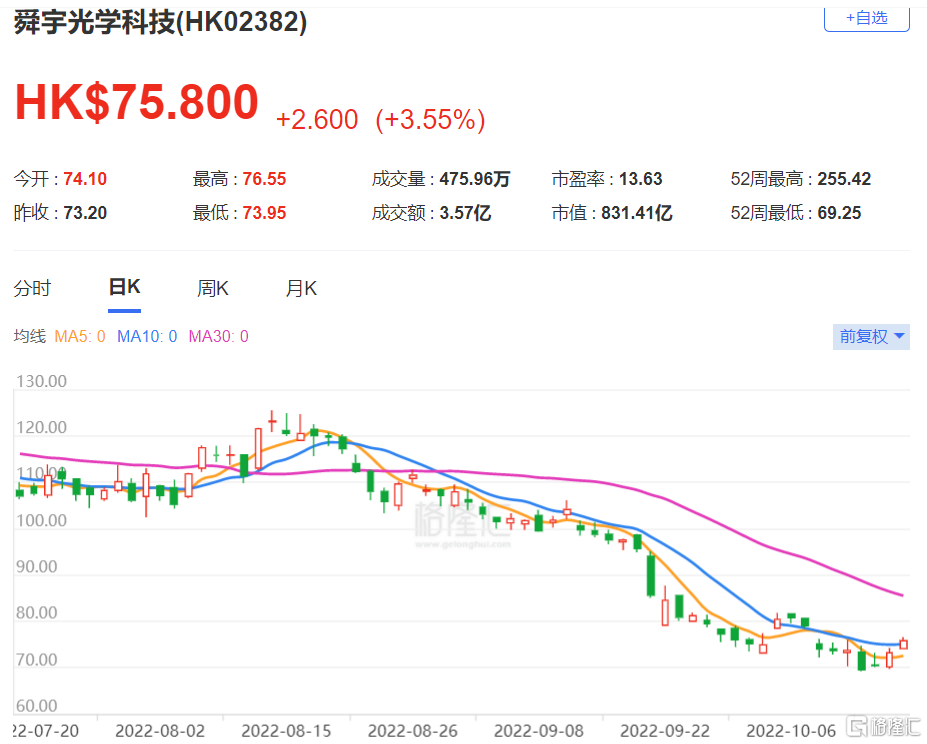Click the 120.00 y-axis label
Viewport: 927px width, 744px height.
(x=41, y=428)
